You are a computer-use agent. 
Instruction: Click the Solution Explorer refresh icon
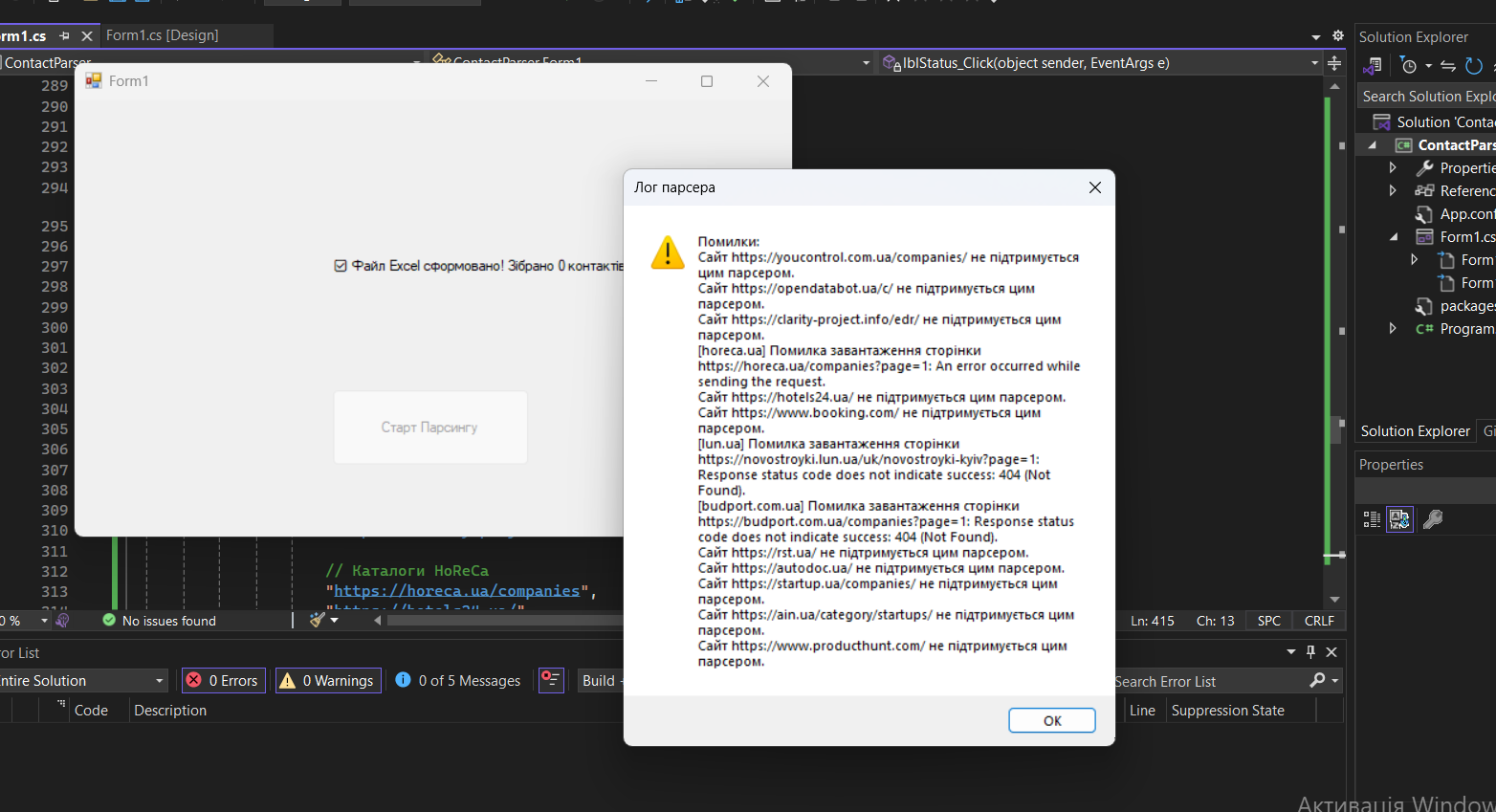[1474, 66]
